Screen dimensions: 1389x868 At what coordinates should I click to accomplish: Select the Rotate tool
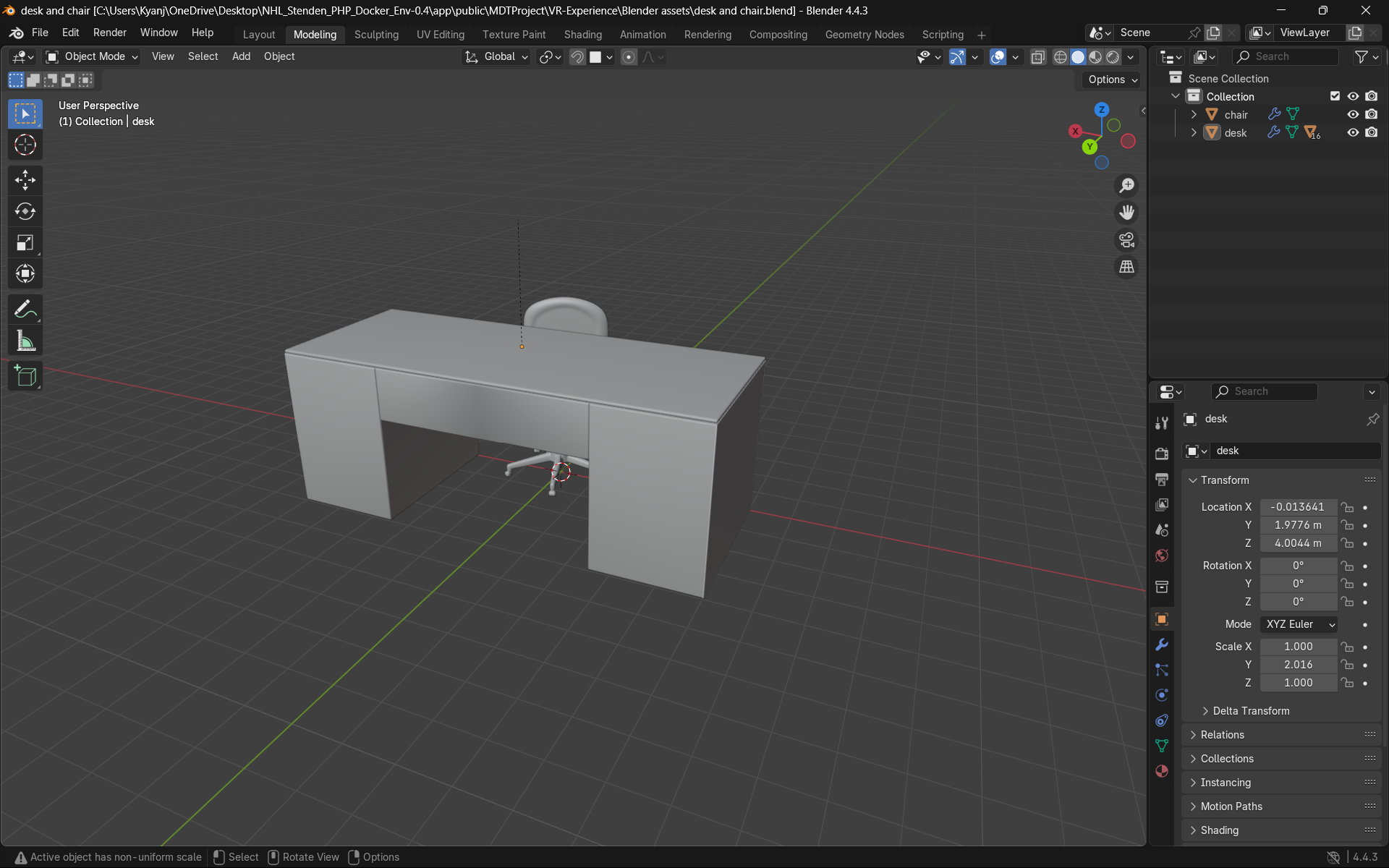click(25, 211)
